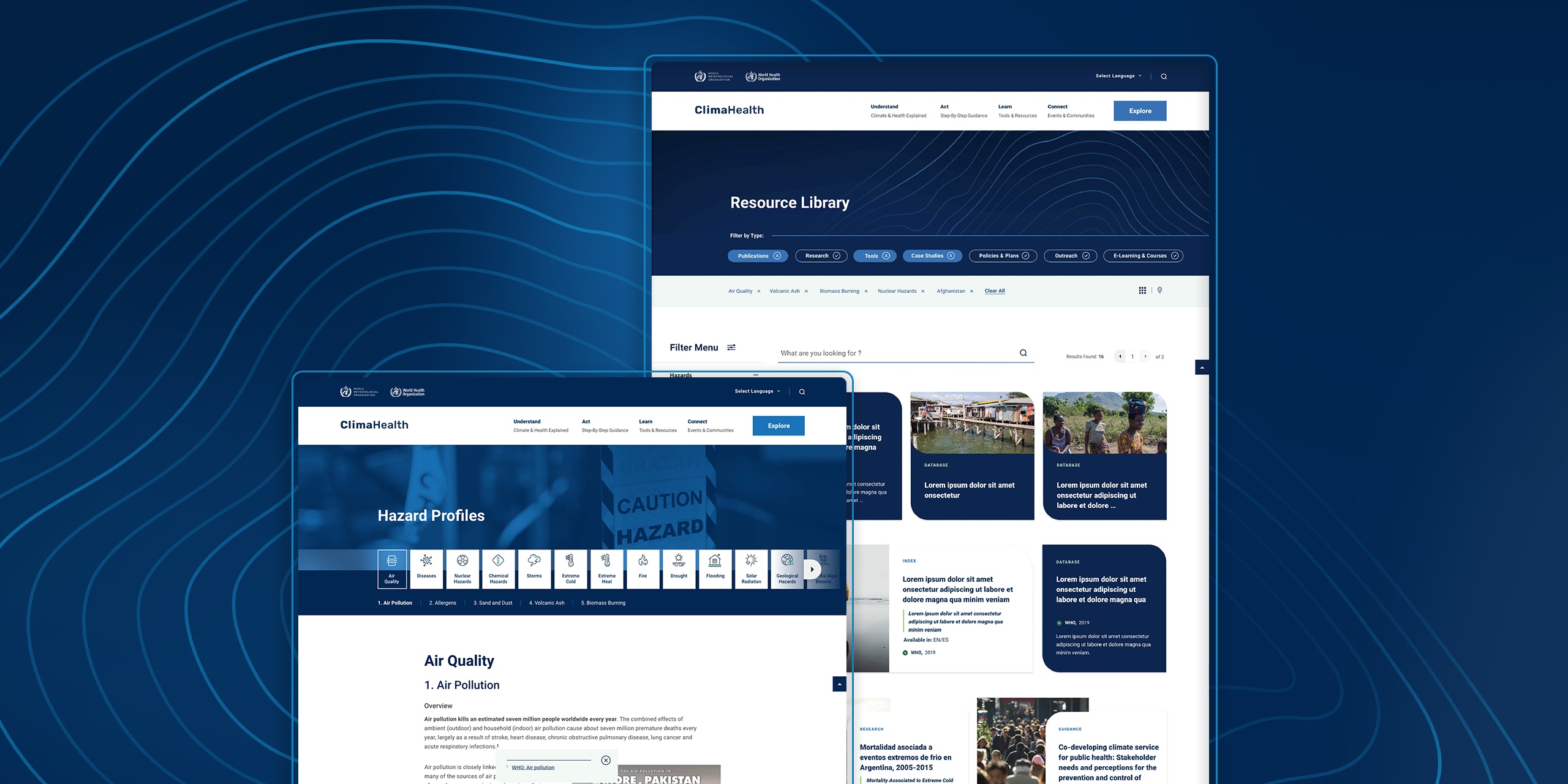Toggle the Publications filter chip
1568x784 pixels.
[x=757, y=255]
